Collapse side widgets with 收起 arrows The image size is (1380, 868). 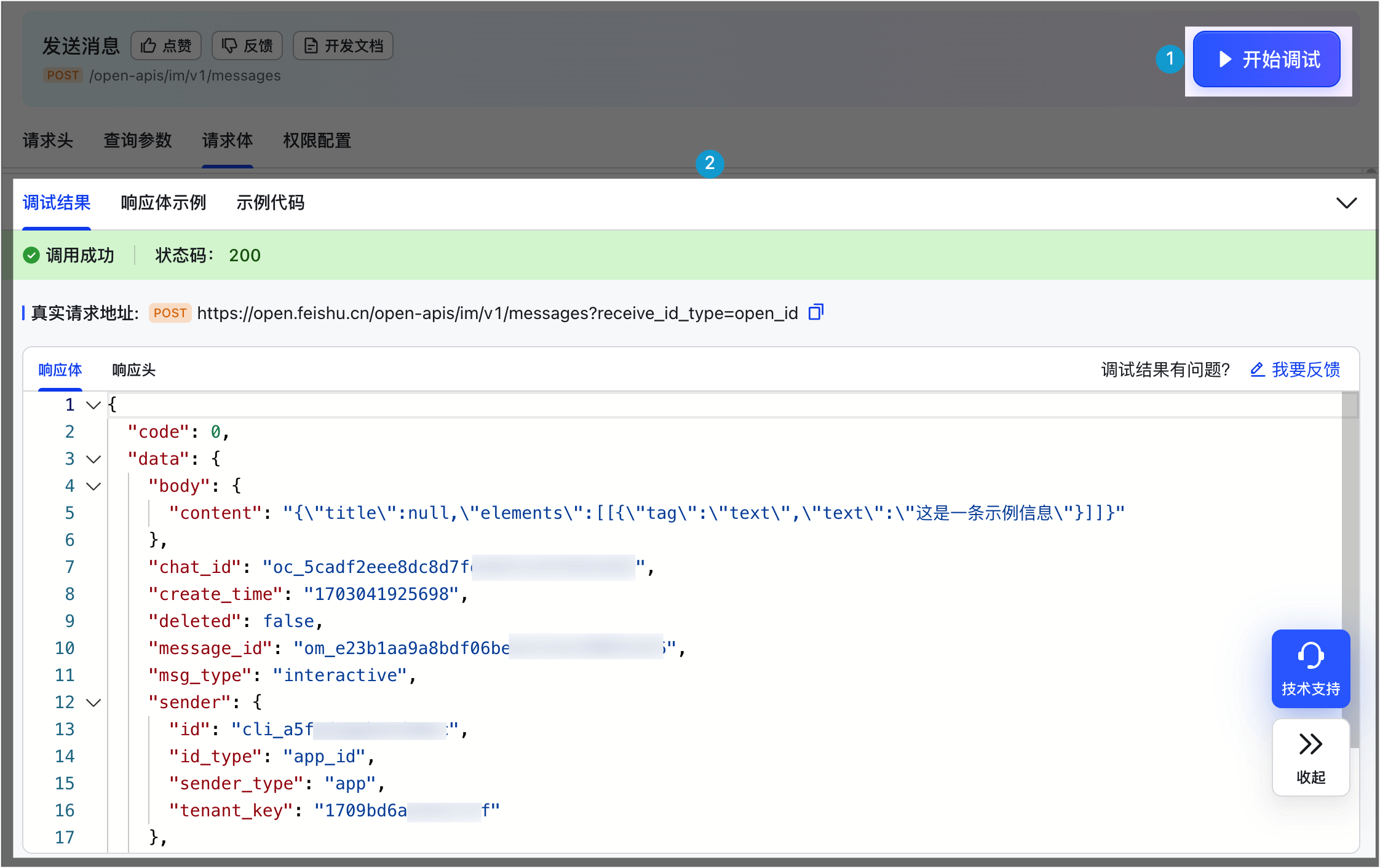[x=1311, y=757]
